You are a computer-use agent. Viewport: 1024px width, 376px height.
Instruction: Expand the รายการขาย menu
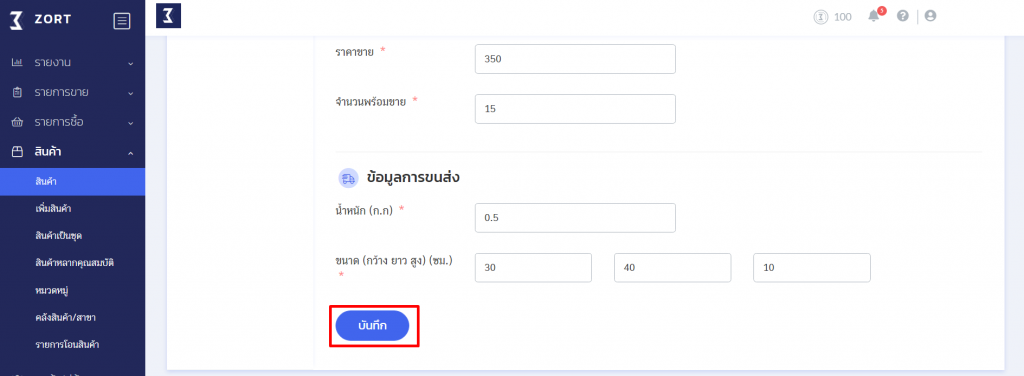coord(72,93)
